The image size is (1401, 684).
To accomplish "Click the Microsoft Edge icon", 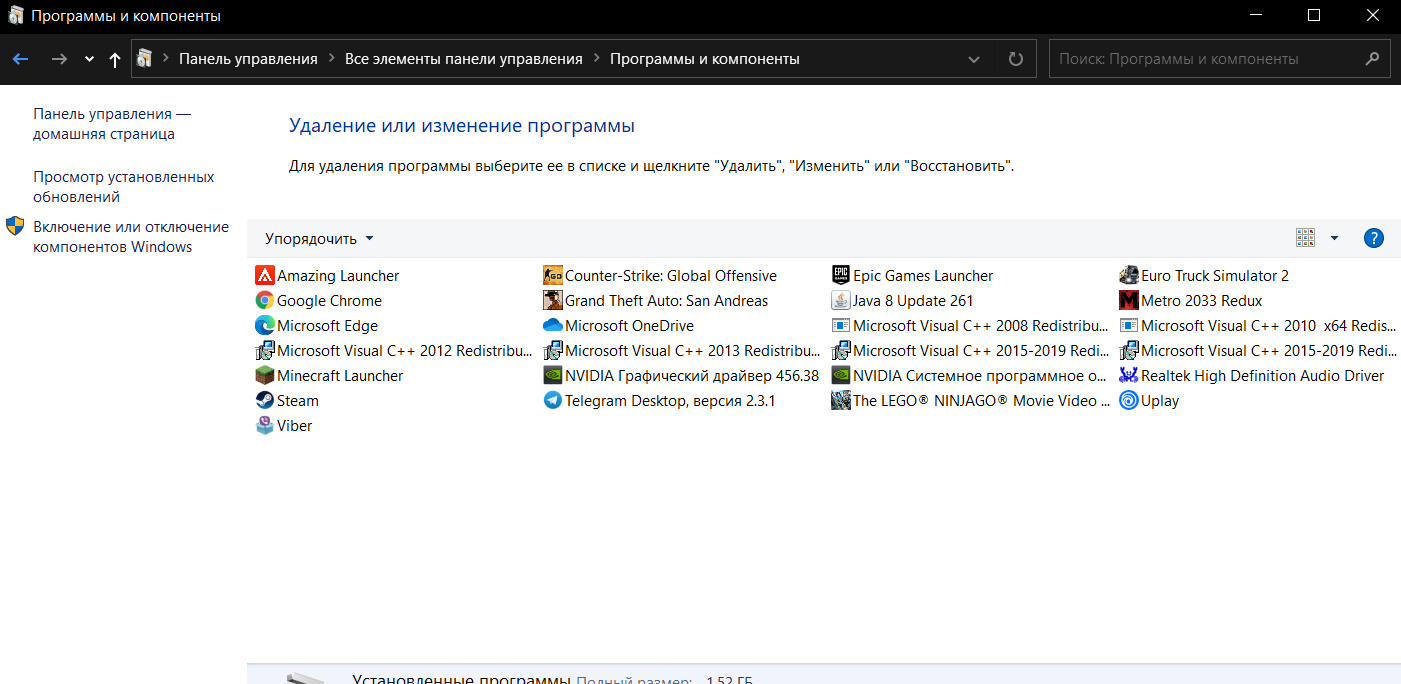I will pos(265,326).
